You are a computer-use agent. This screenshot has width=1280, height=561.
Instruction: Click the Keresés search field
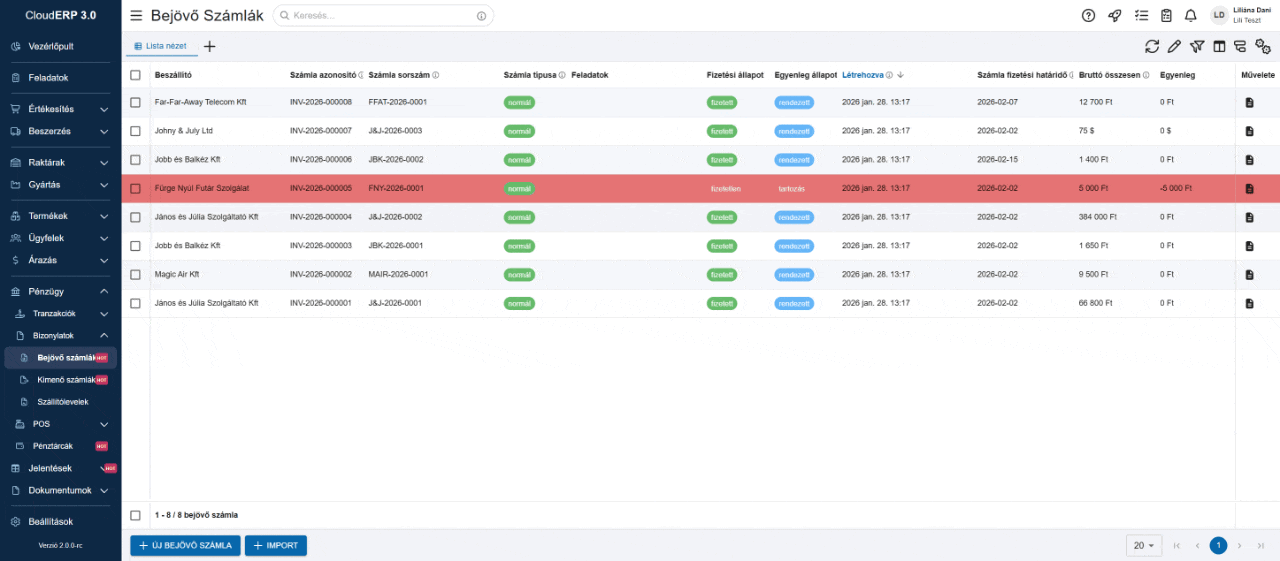[383, 16]
